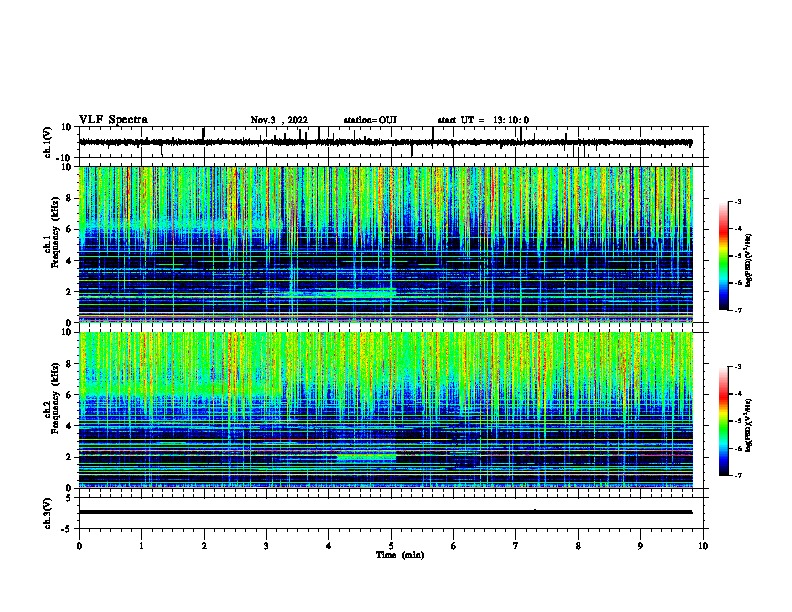The image size is (792, 612).
Task: Click the "-3" tick on ch.2 colorbar
Action: (737, 367)
